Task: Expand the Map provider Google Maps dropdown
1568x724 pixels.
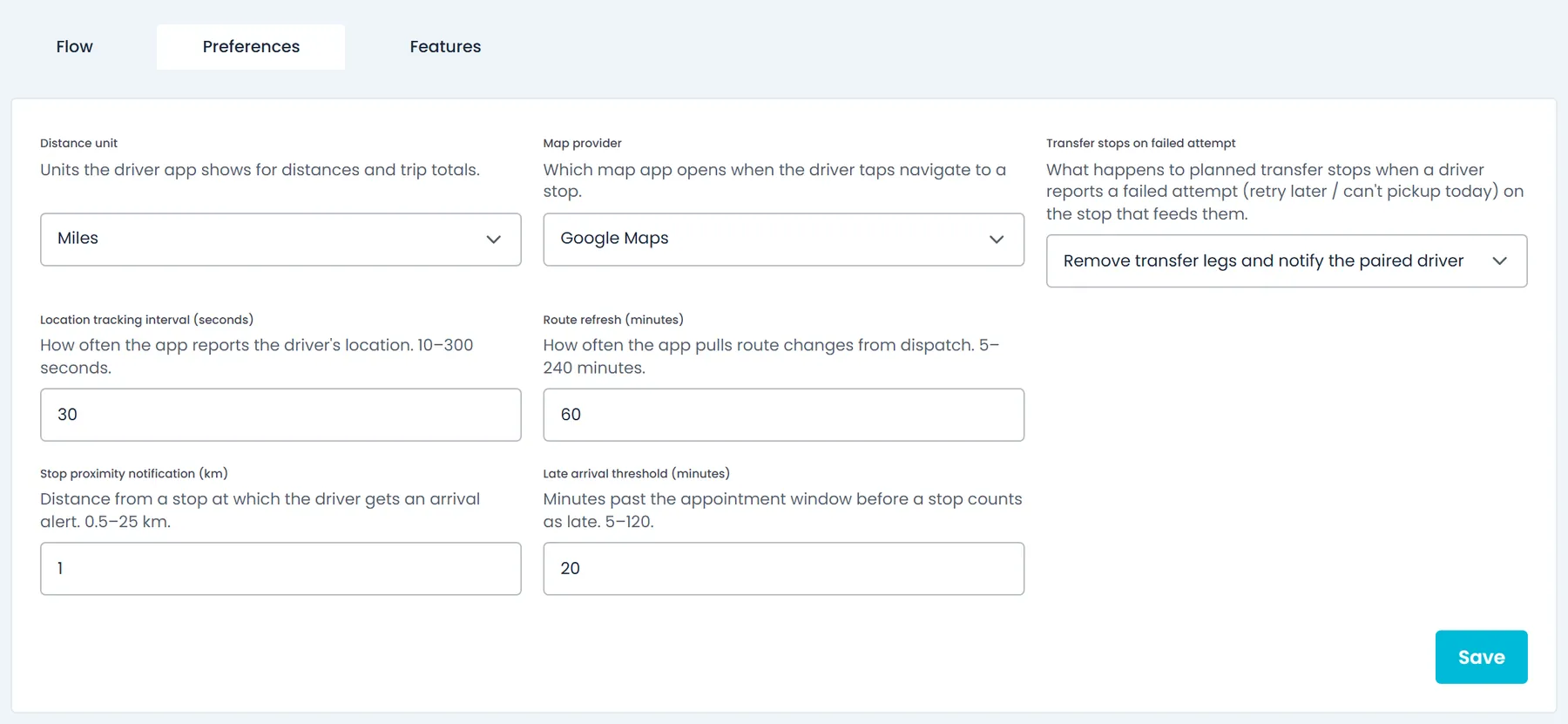Action: (783, 240)
